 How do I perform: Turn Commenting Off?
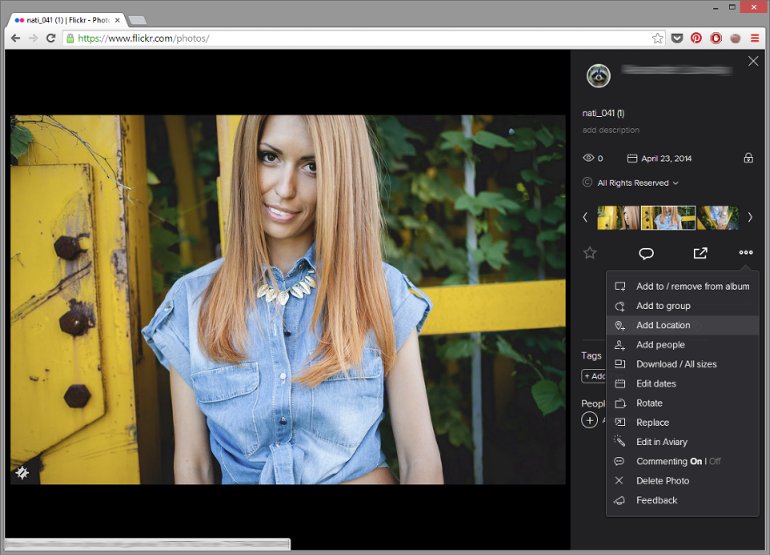coord(715,461)
